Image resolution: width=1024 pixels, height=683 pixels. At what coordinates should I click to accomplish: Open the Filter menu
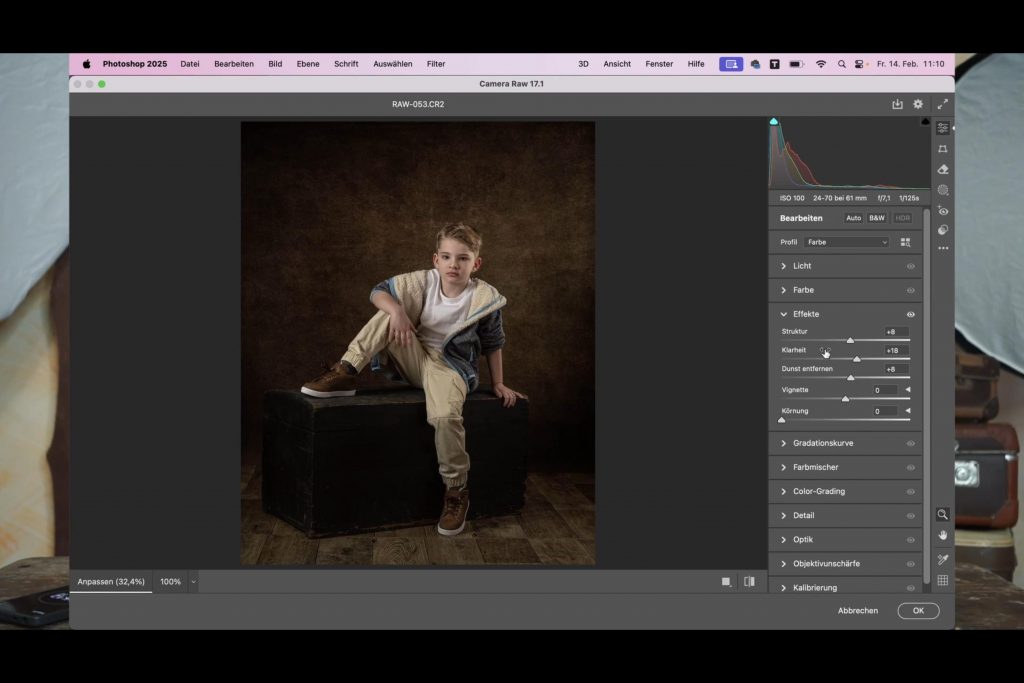[x=436, y=64]
